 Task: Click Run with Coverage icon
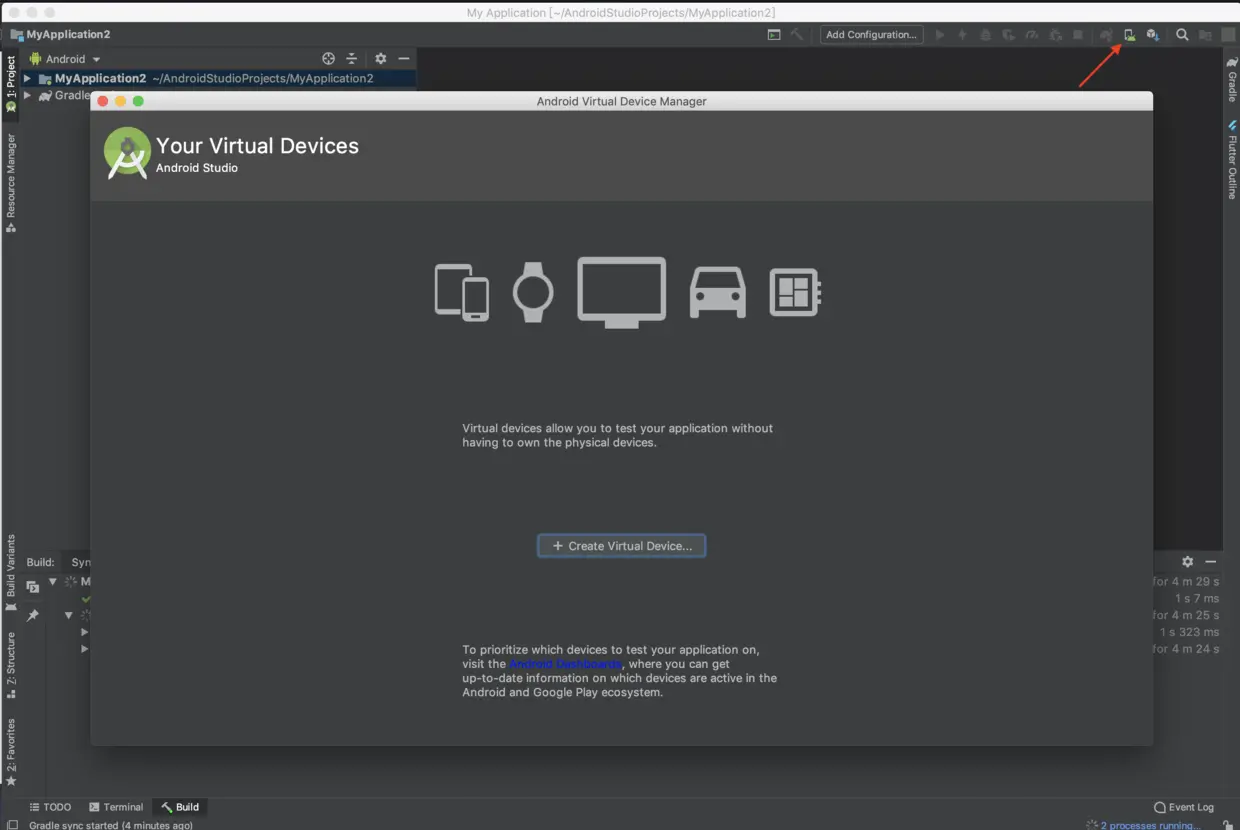pyautogui.click(x=1008, y=35)
